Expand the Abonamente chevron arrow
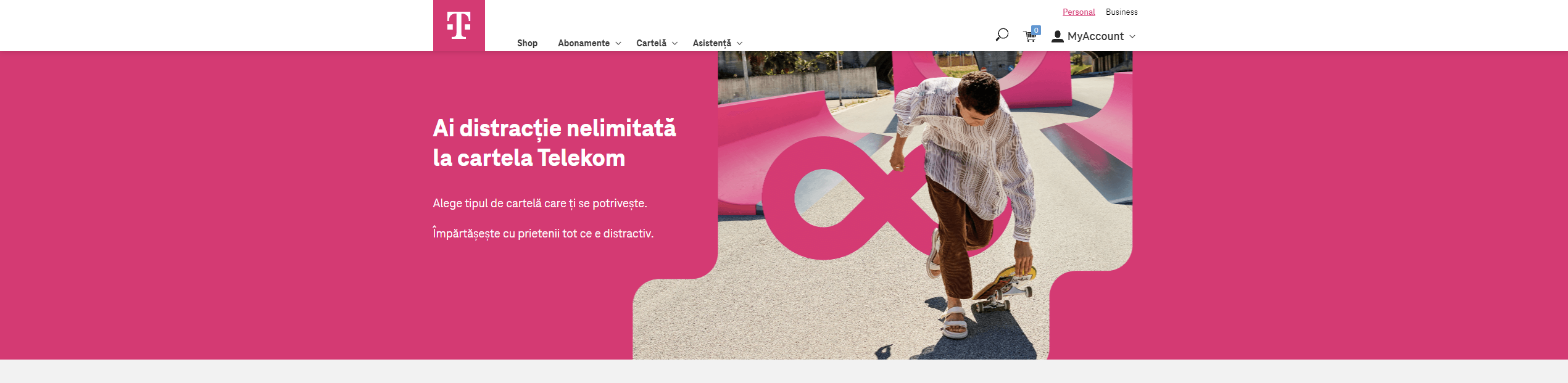 [x=618, y=43]
